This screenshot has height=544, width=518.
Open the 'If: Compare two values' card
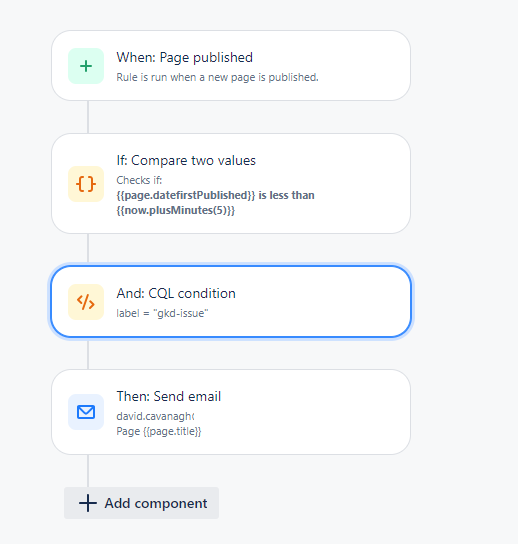(x=231, y=184)
